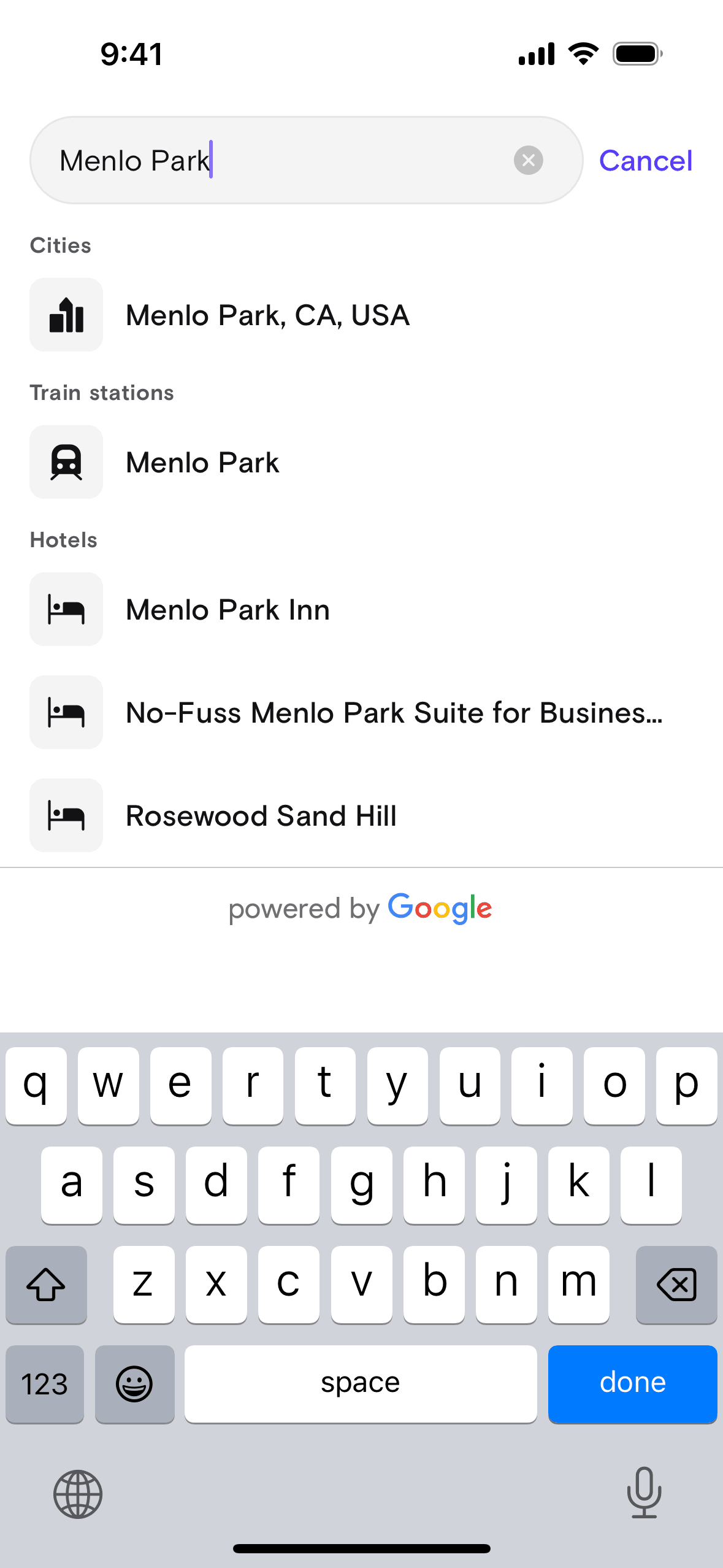Toggle the shift key

(x=46, y=1284)
